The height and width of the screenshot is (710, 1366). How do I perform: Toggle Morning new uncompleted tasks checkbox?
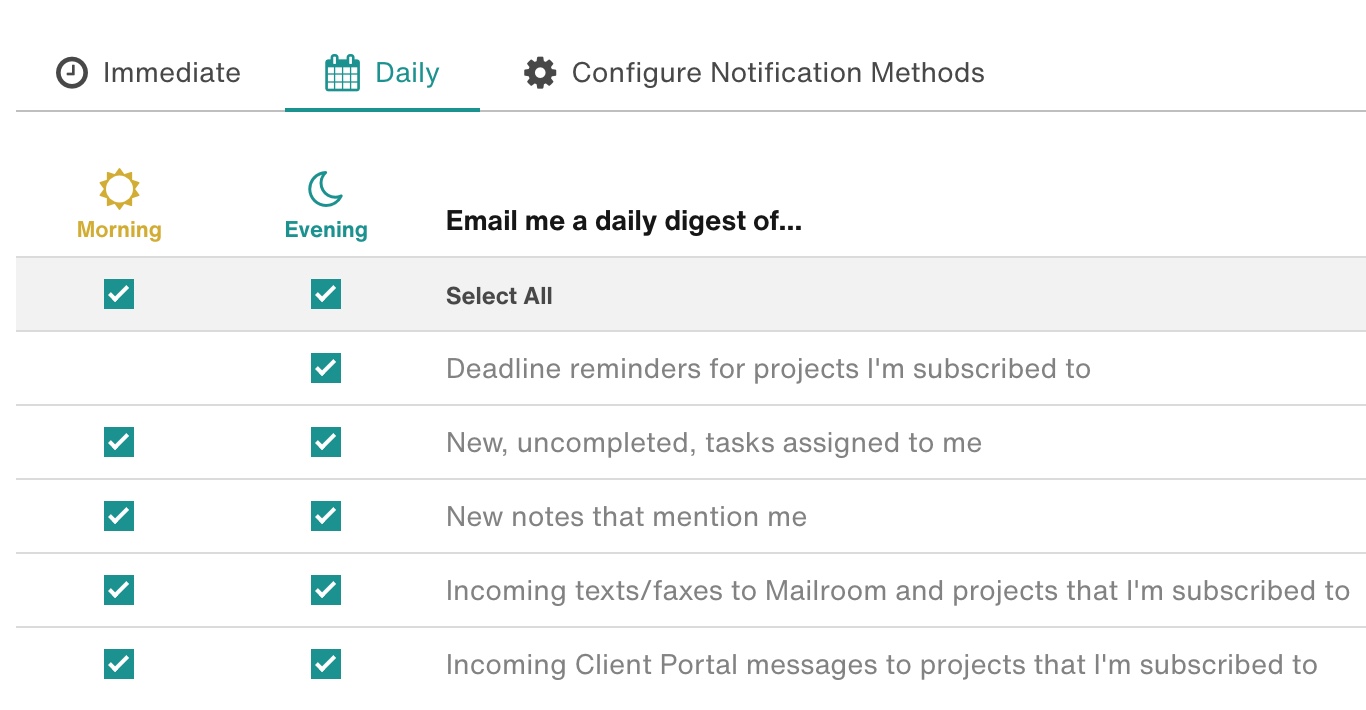point(119,442)
